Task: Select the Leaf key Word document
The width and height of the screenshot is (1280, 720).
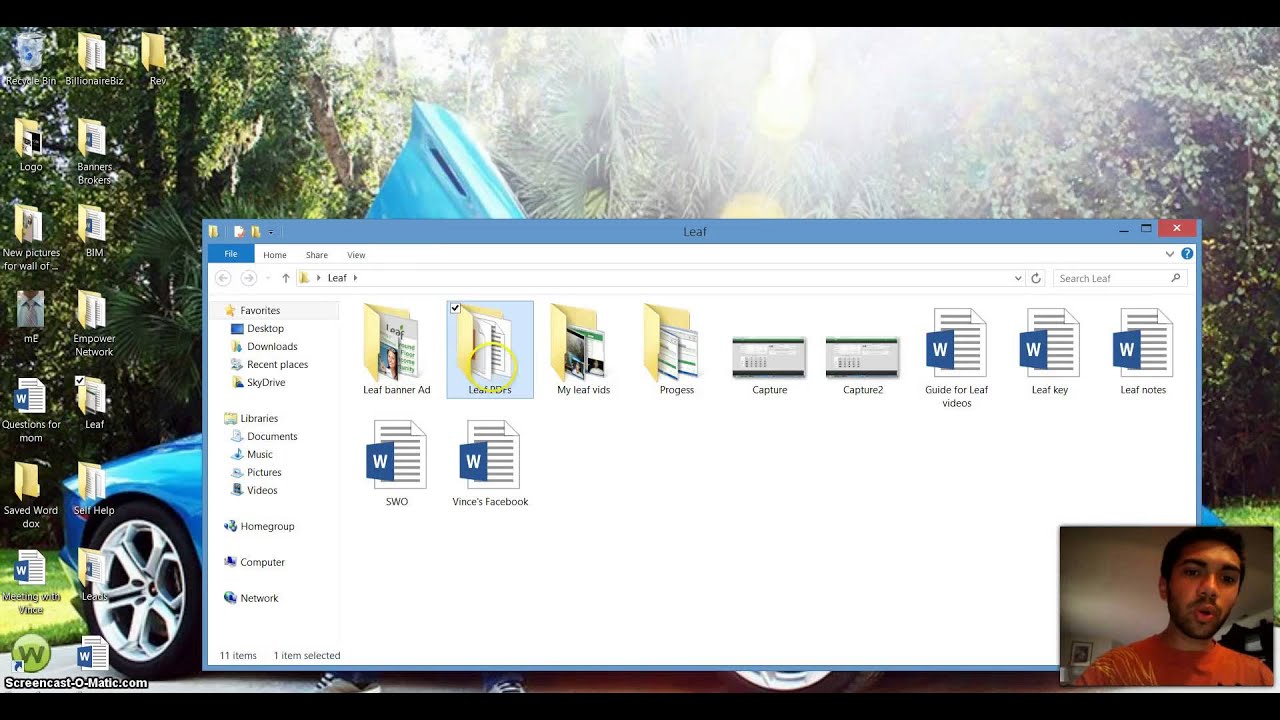Action: tap(1050, 350)
